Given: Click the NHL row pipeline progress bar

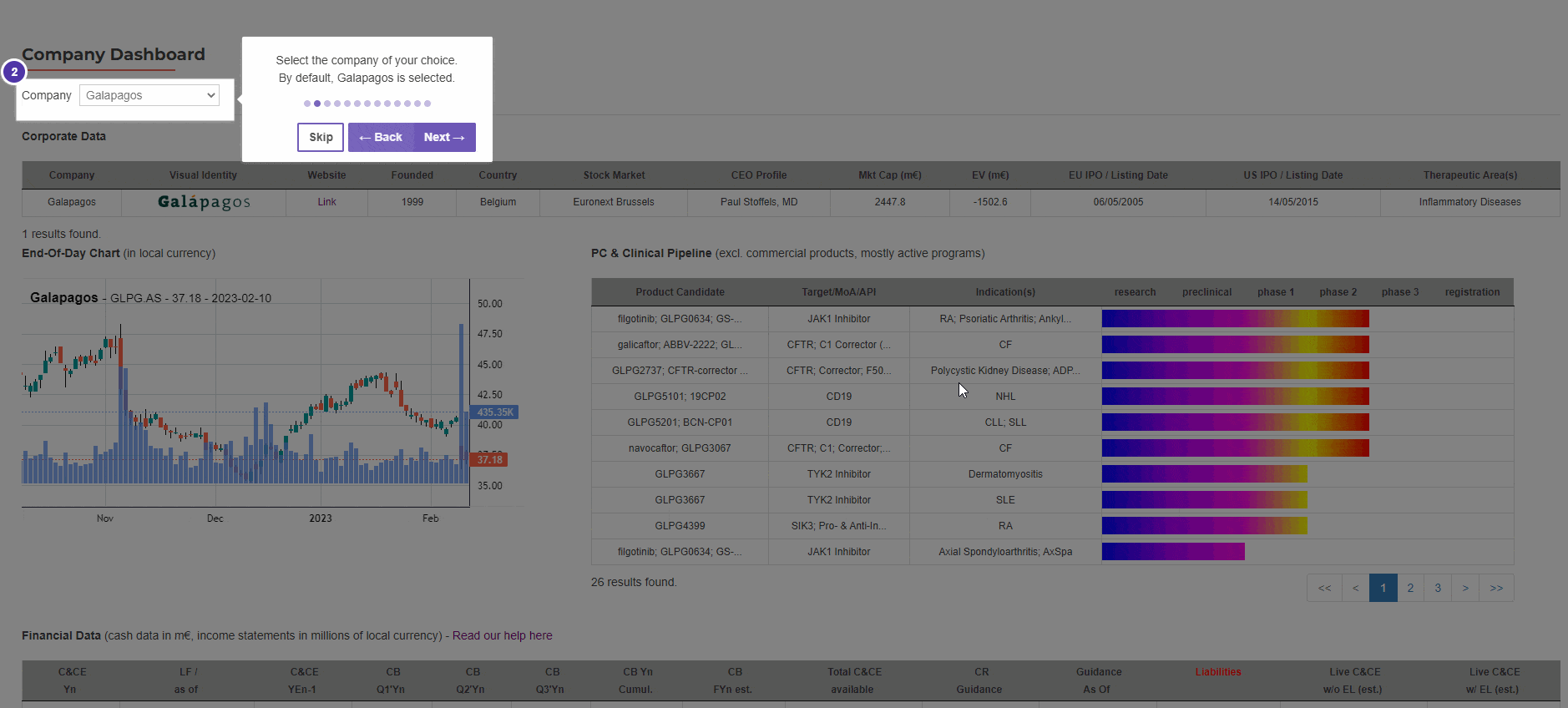Looking at the screenshot, I should (1236, 397).
